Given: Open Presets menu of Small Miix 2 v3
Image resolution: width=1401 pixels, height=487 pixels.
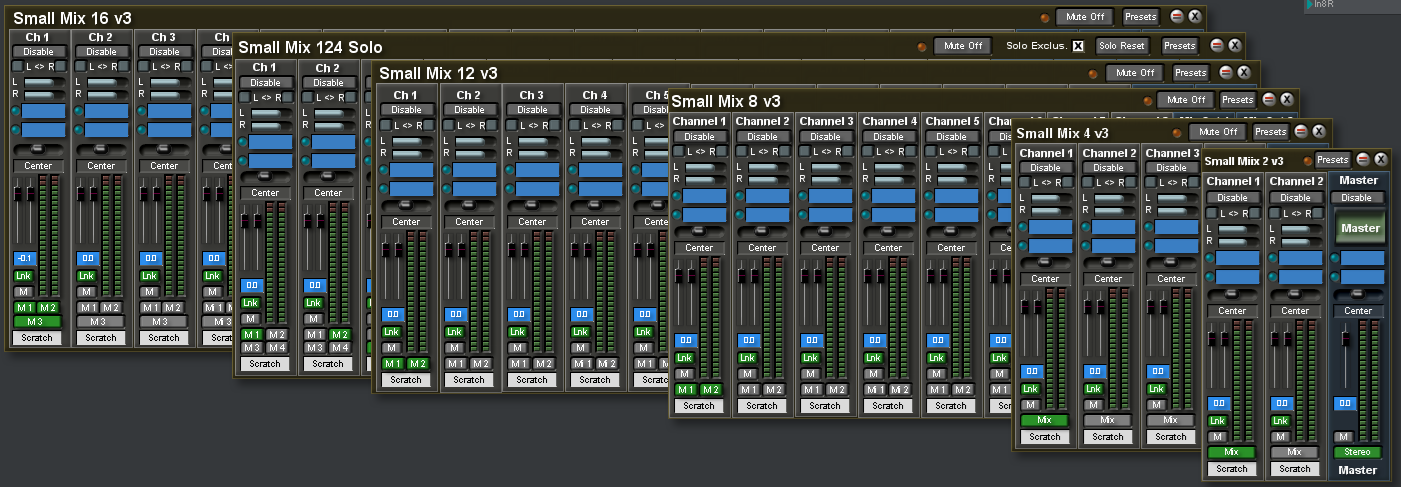Looking at the screenshot, I should pos(1331,160).
